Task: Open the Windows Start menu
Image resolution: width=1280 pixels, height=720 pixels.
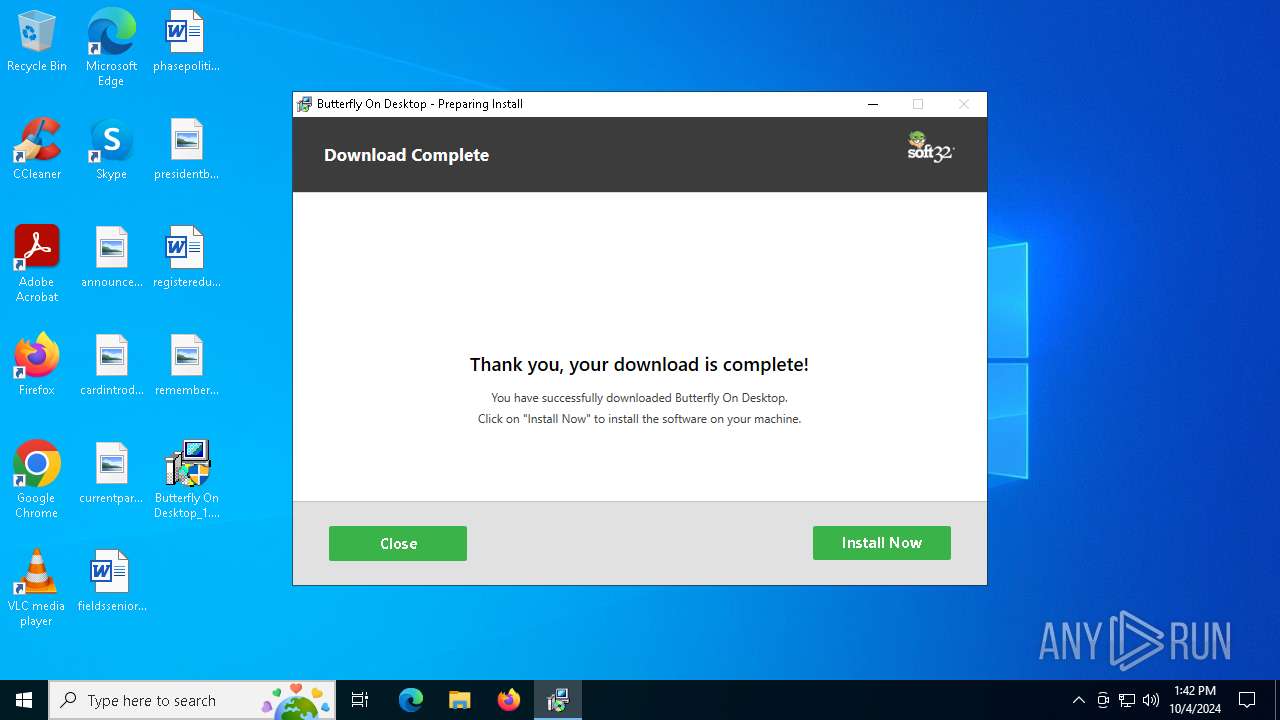Action: point(24,700)
